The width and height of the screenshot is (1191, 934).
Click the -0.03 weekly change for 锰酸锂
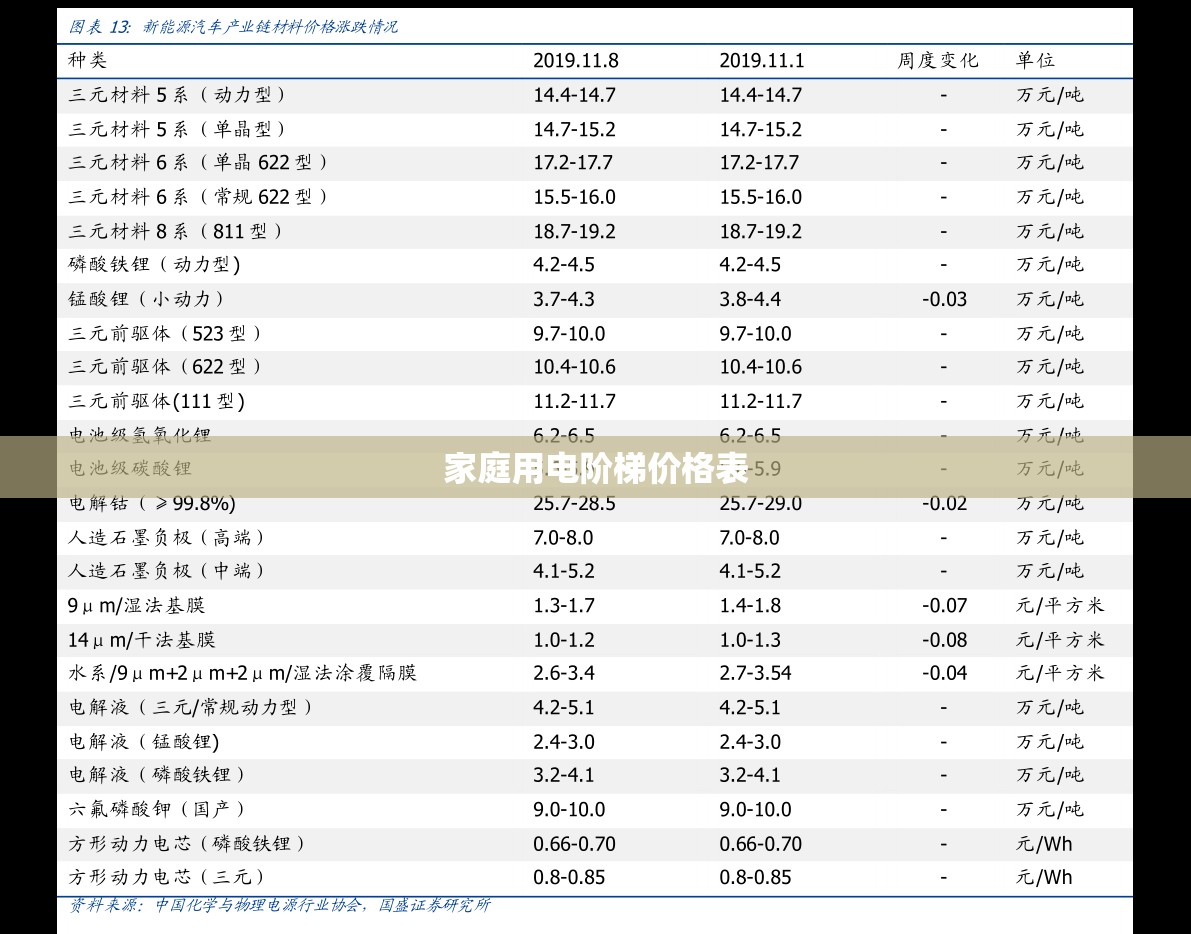click(x=944, y=299)
